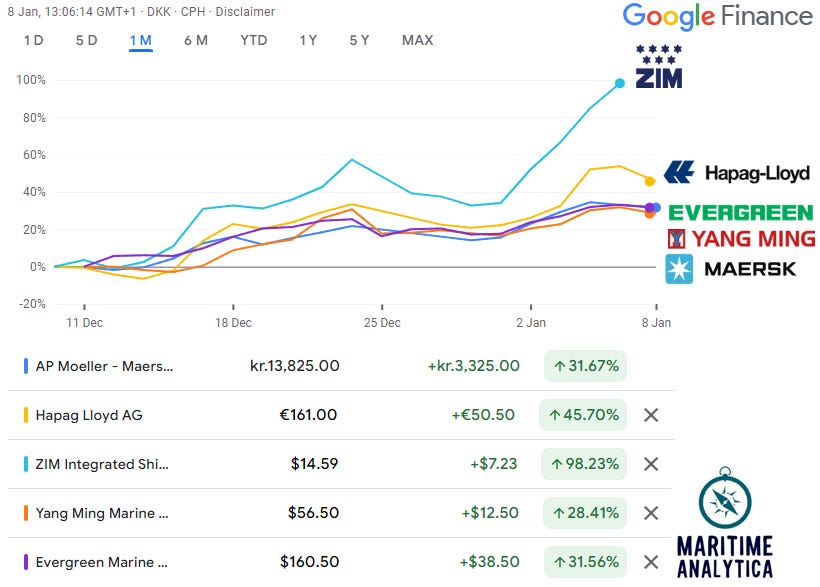
Task: Click the Hapag-Lloyd yellow endpoint dot
Action: pyautogui.click(x=650, y=181)
